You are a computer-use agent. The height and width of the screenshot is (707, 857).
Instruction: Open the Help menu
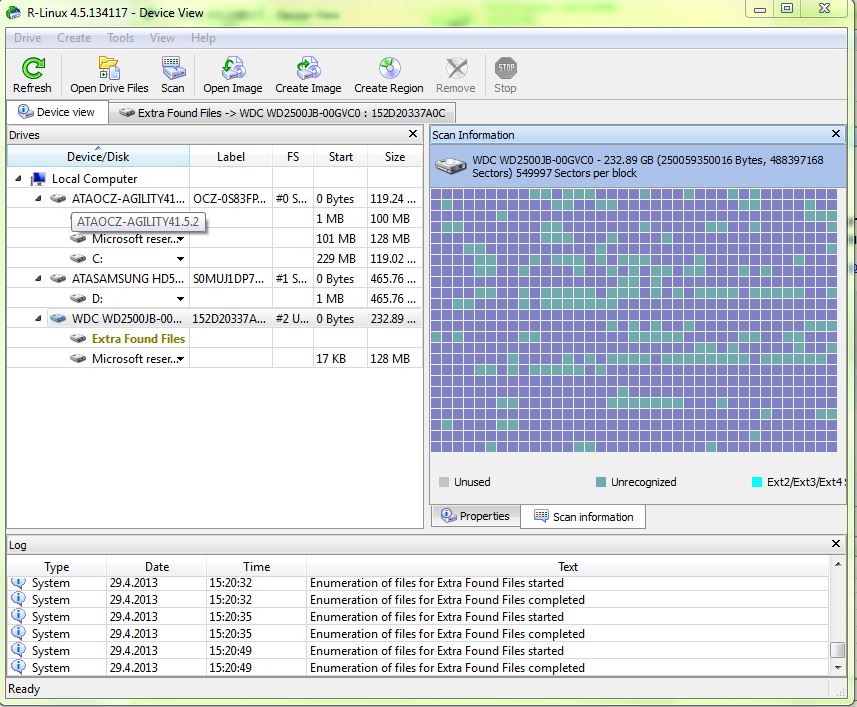tap(203, 38)
